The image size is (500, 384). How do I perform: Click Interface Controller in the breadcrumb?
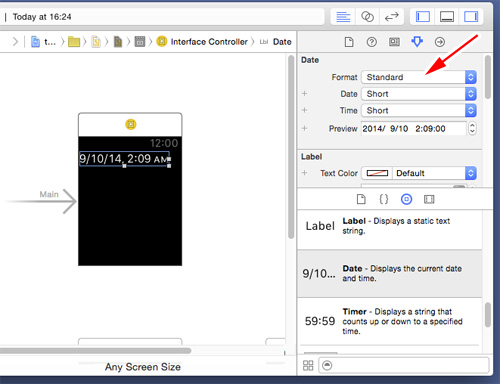click(x=209, y=42)
